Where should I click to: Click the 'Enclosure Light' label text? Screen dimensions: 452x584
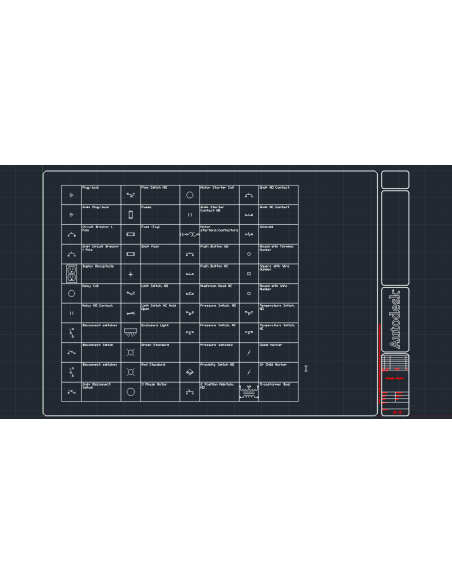pos(155,325)
